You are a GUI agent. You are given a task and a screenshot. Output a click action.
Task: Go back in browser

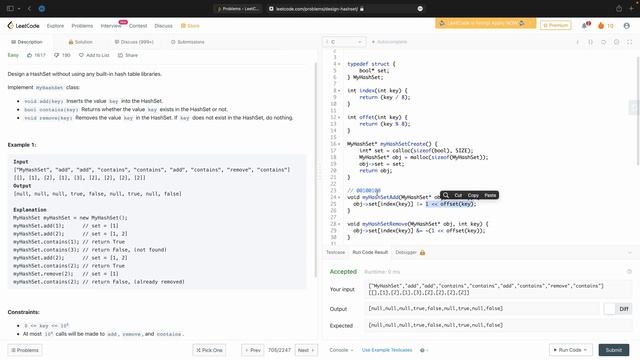[x=29, y=8]
